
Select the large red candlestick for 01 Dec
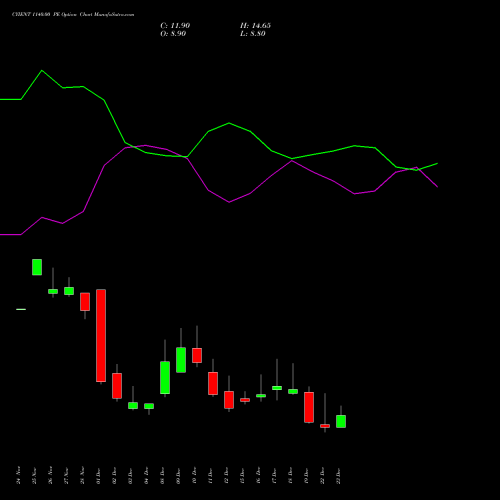point(101,335)
